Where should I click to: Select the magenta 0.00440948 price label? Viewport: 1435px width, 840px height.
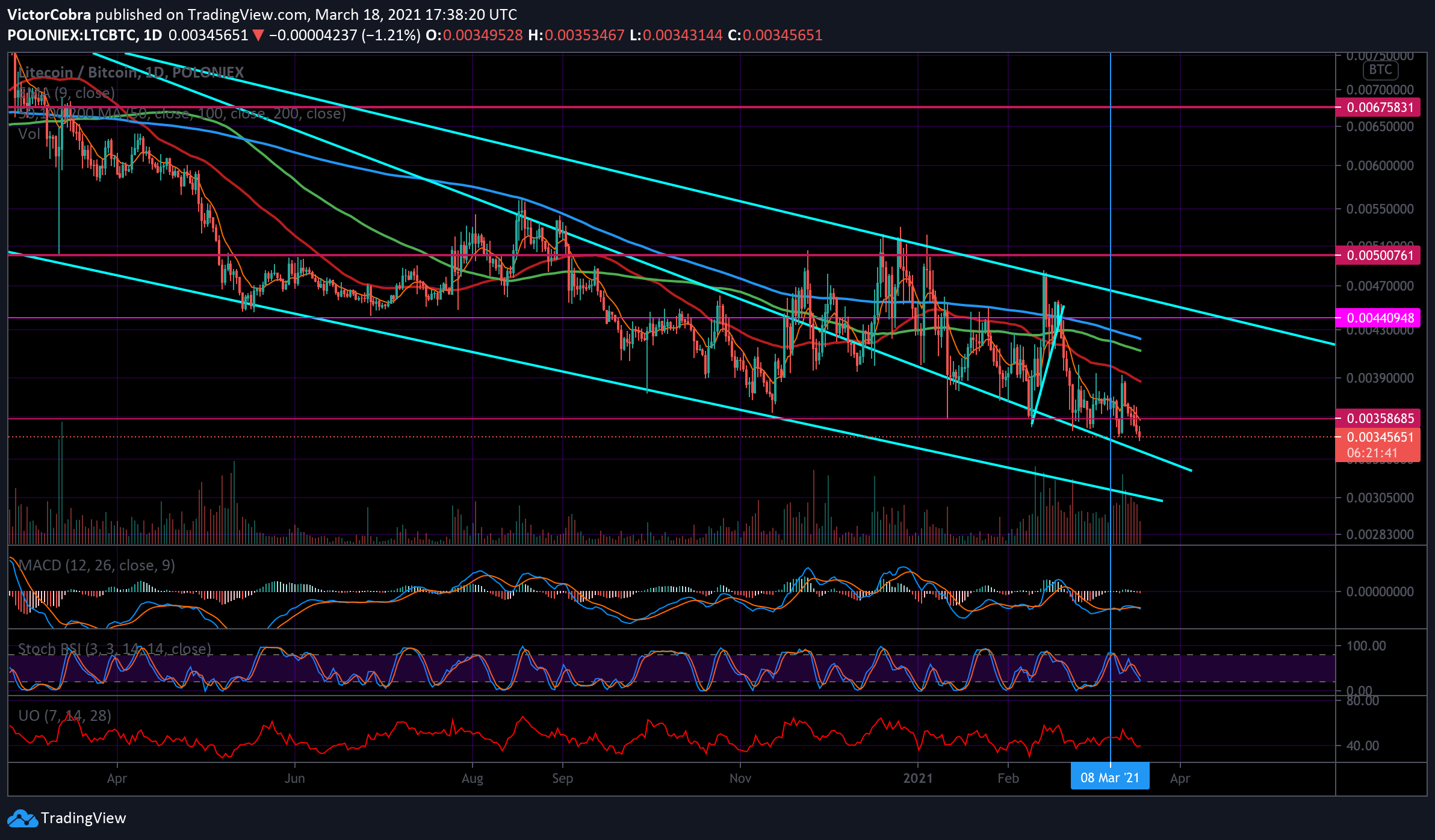pos(1378,318)
